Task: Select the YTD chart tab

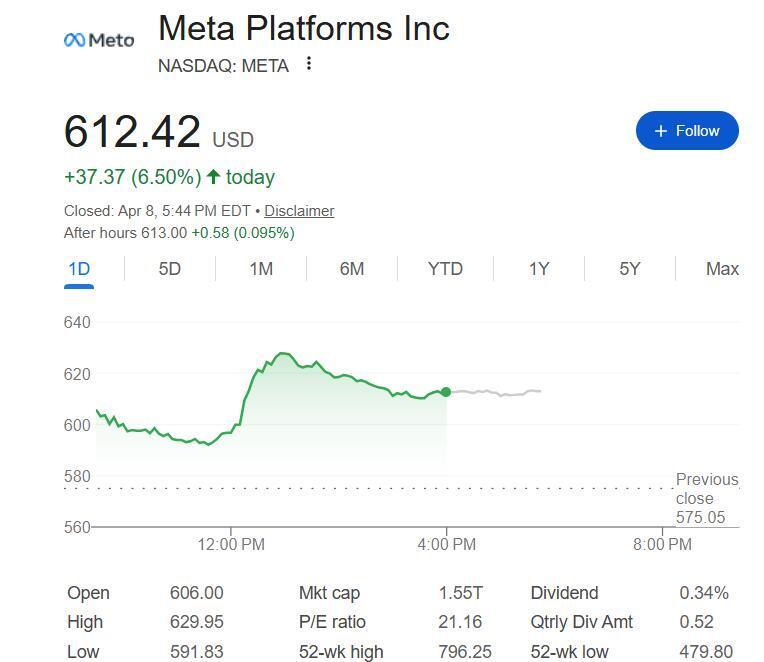Action: pos(445,268)
